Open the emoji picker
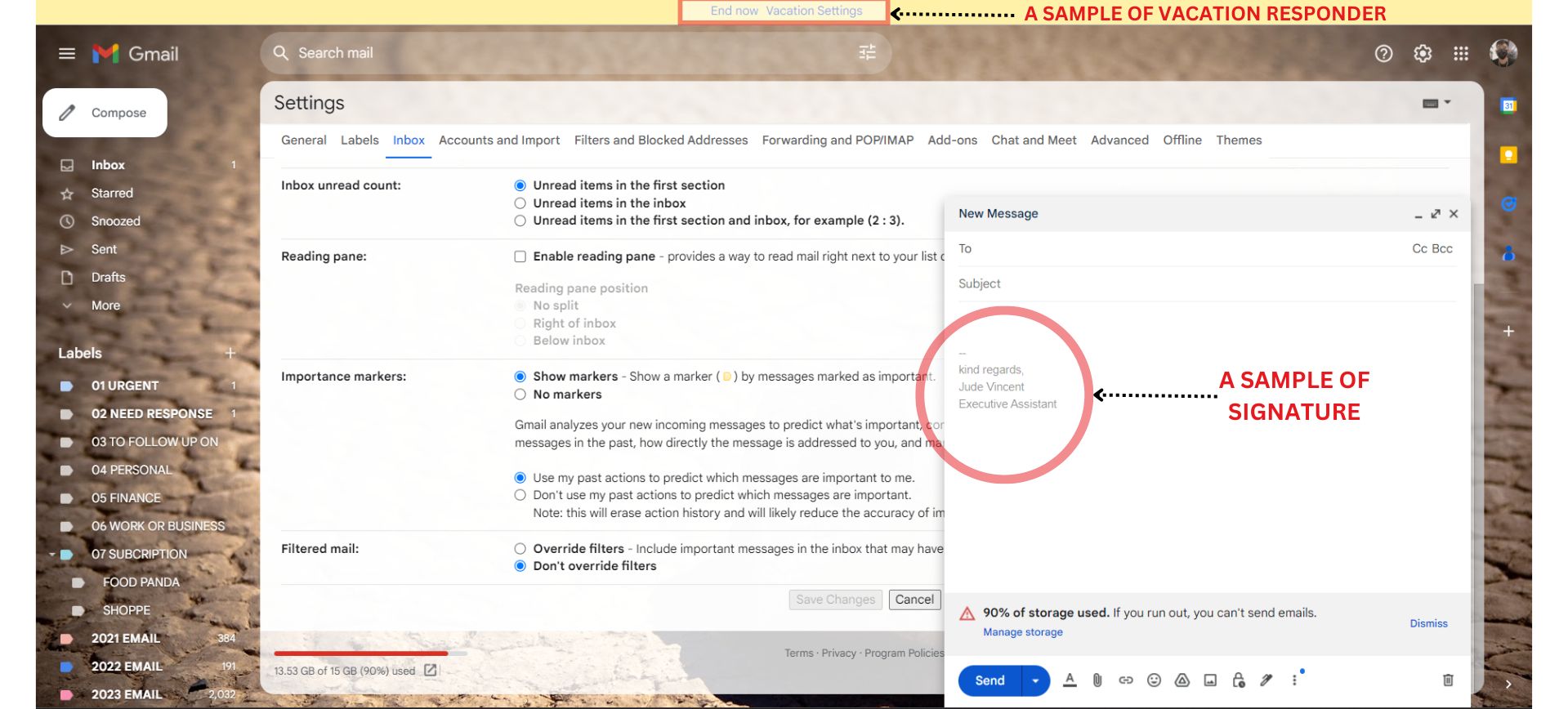The width and height of the screenshot is (1568, 709). click(1154, 680)
